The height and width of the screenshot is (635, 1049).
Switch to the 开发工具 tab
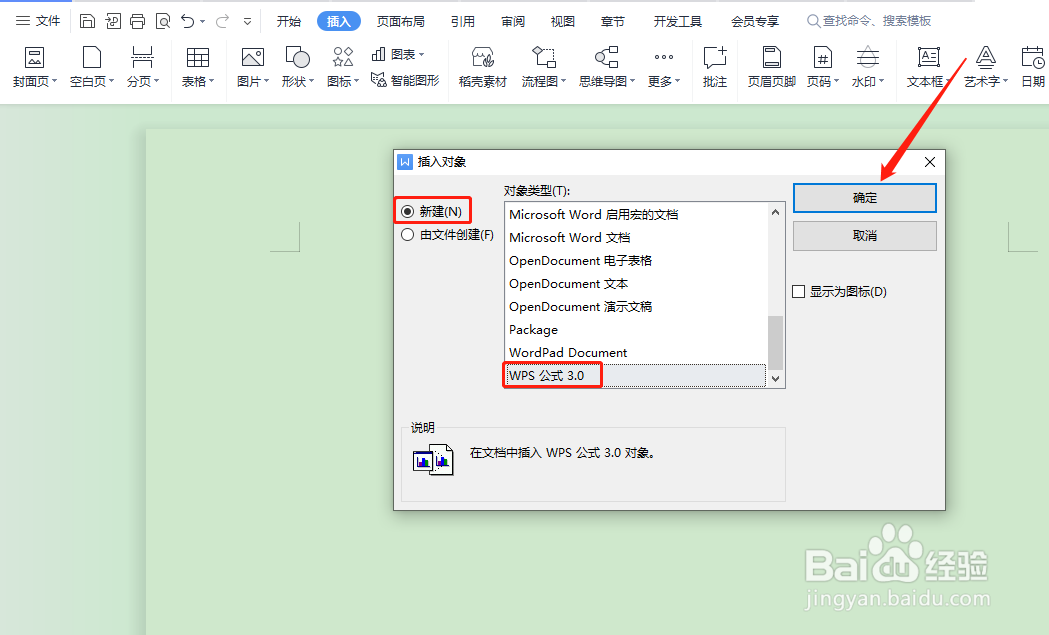678,21
